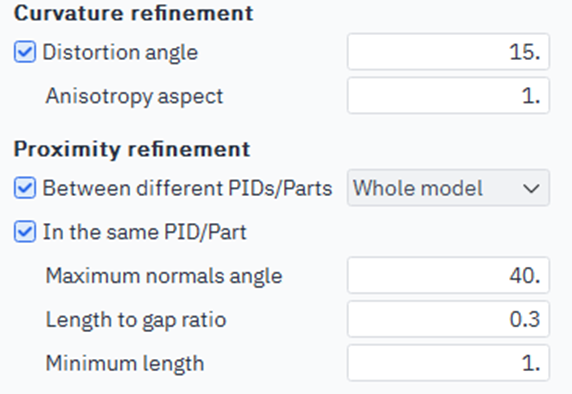Focus the Length to gap ratio field

(448, 319)
